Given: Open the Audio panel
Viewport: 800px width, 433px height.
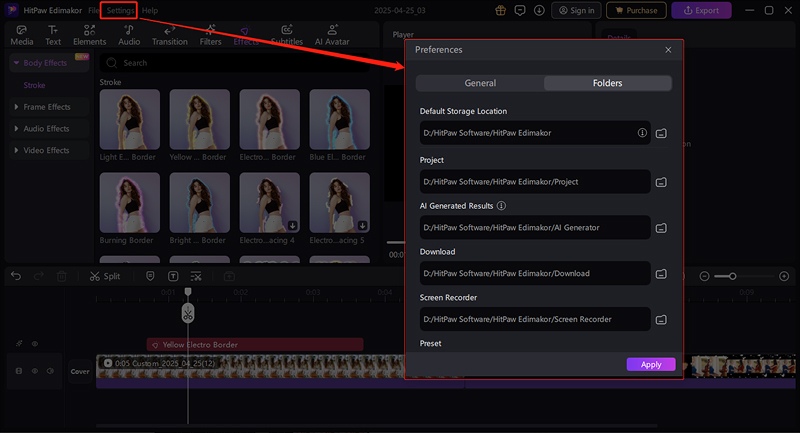Looking at the screenshot, I should (129, 35).
